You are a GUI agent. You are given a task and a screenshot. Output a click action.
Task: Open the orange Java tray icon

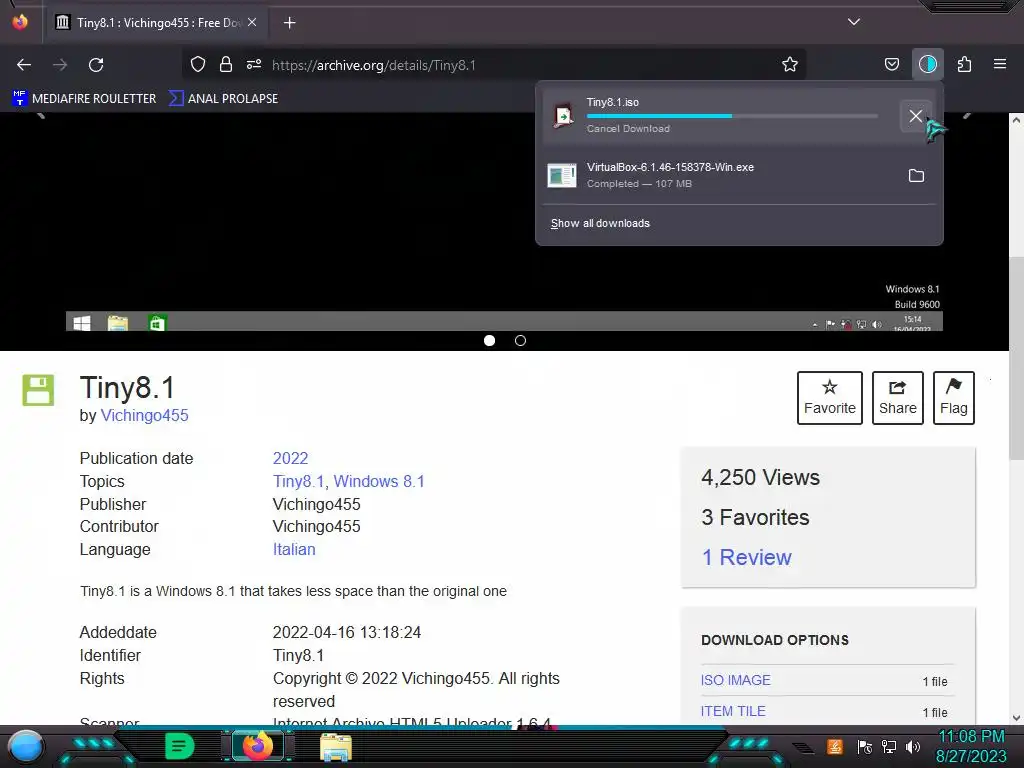coord(835,746)
